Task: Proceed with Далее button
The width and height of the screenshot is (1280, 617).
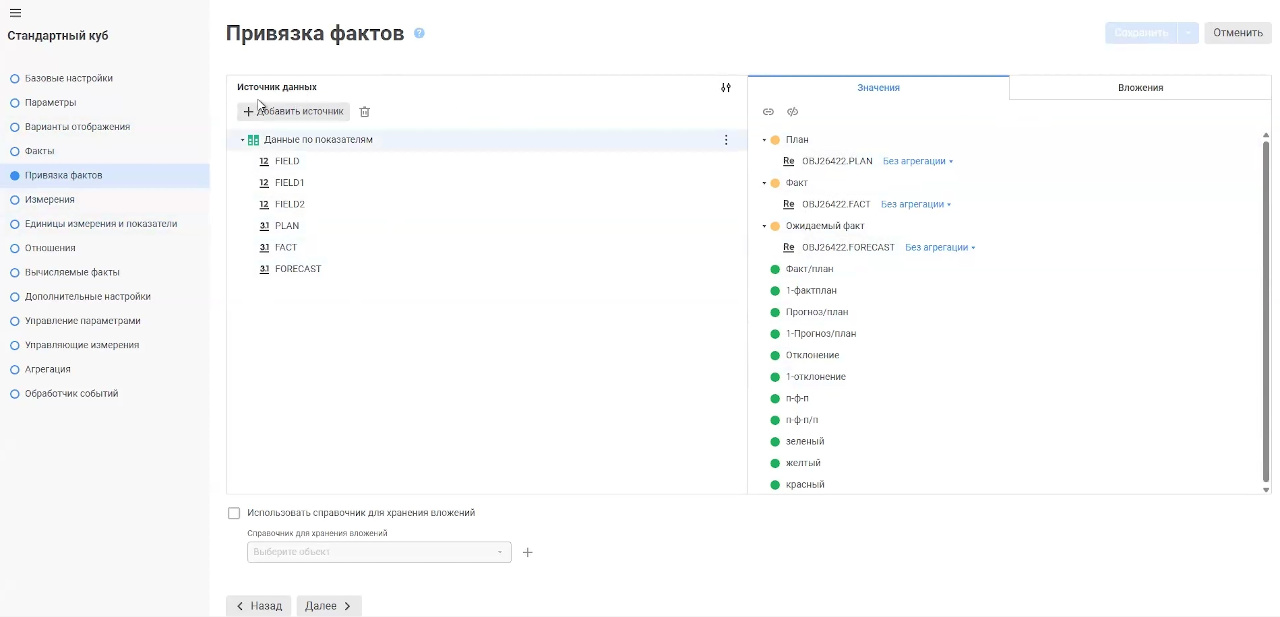Action: coord(329,606)
